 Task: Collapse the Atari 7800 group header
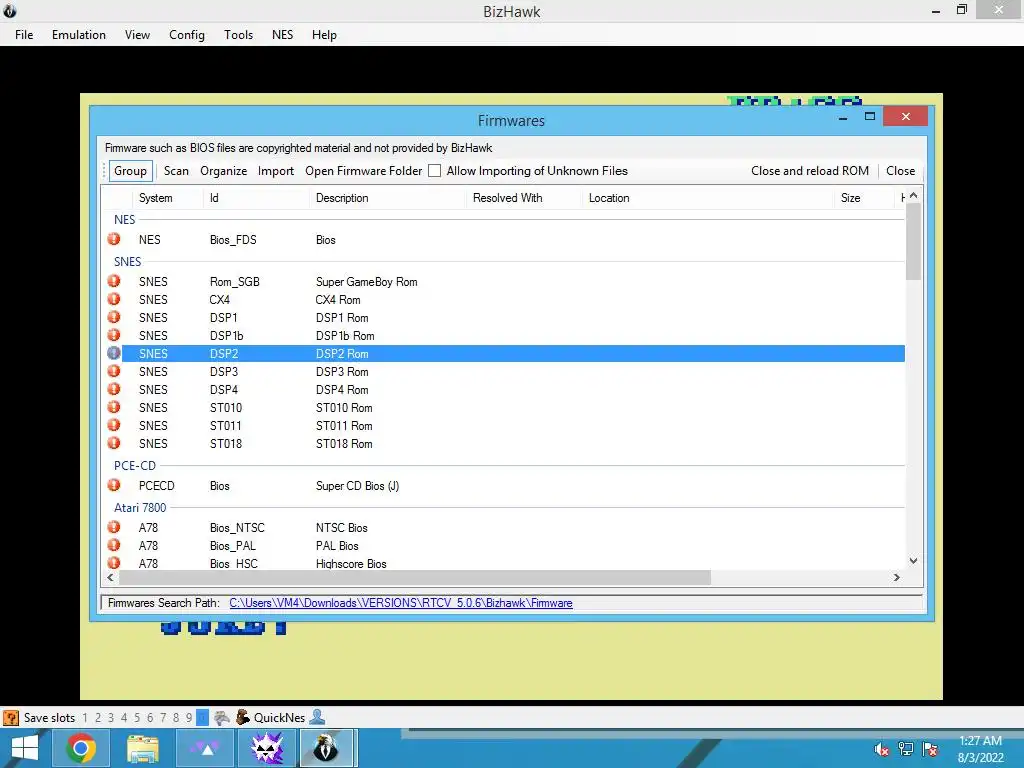pos(140,507)
